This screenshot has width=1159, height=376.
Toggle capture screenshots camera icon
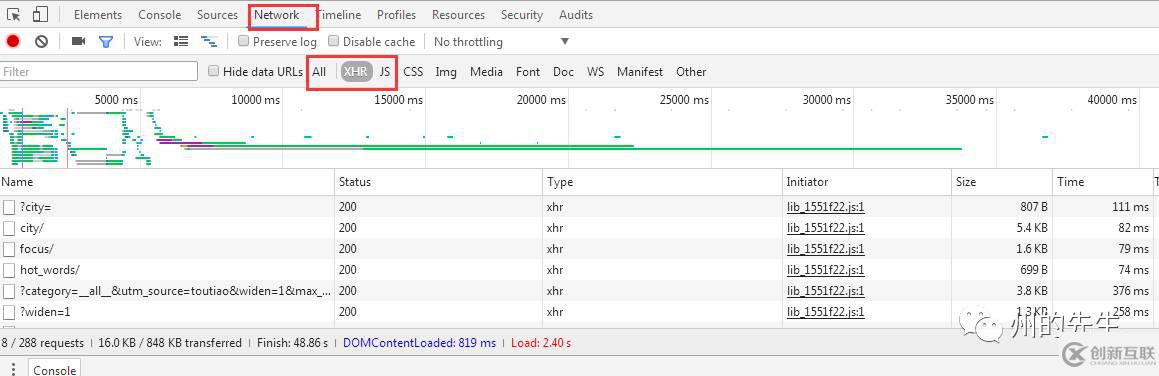coord(78,41)
